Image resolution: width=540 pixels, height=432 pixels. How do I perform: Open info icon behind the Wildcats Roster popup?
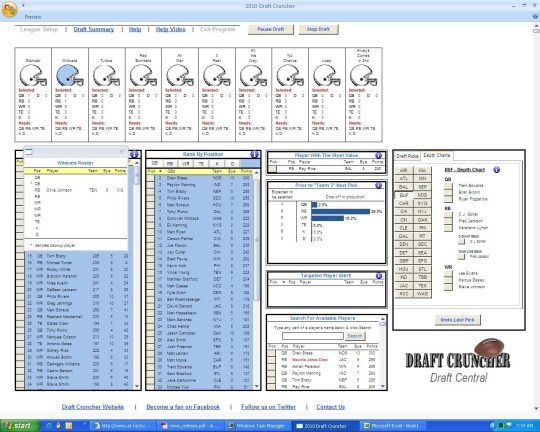point(134,154)
